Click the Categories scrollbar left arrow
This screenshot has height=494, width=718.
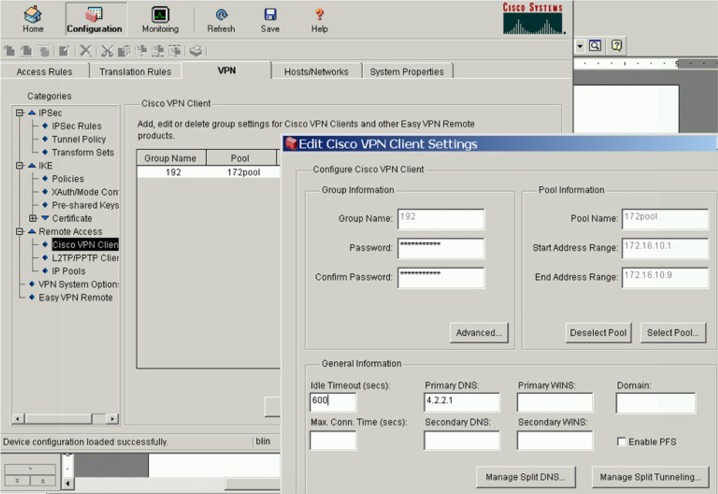click(x=18, y=418)
